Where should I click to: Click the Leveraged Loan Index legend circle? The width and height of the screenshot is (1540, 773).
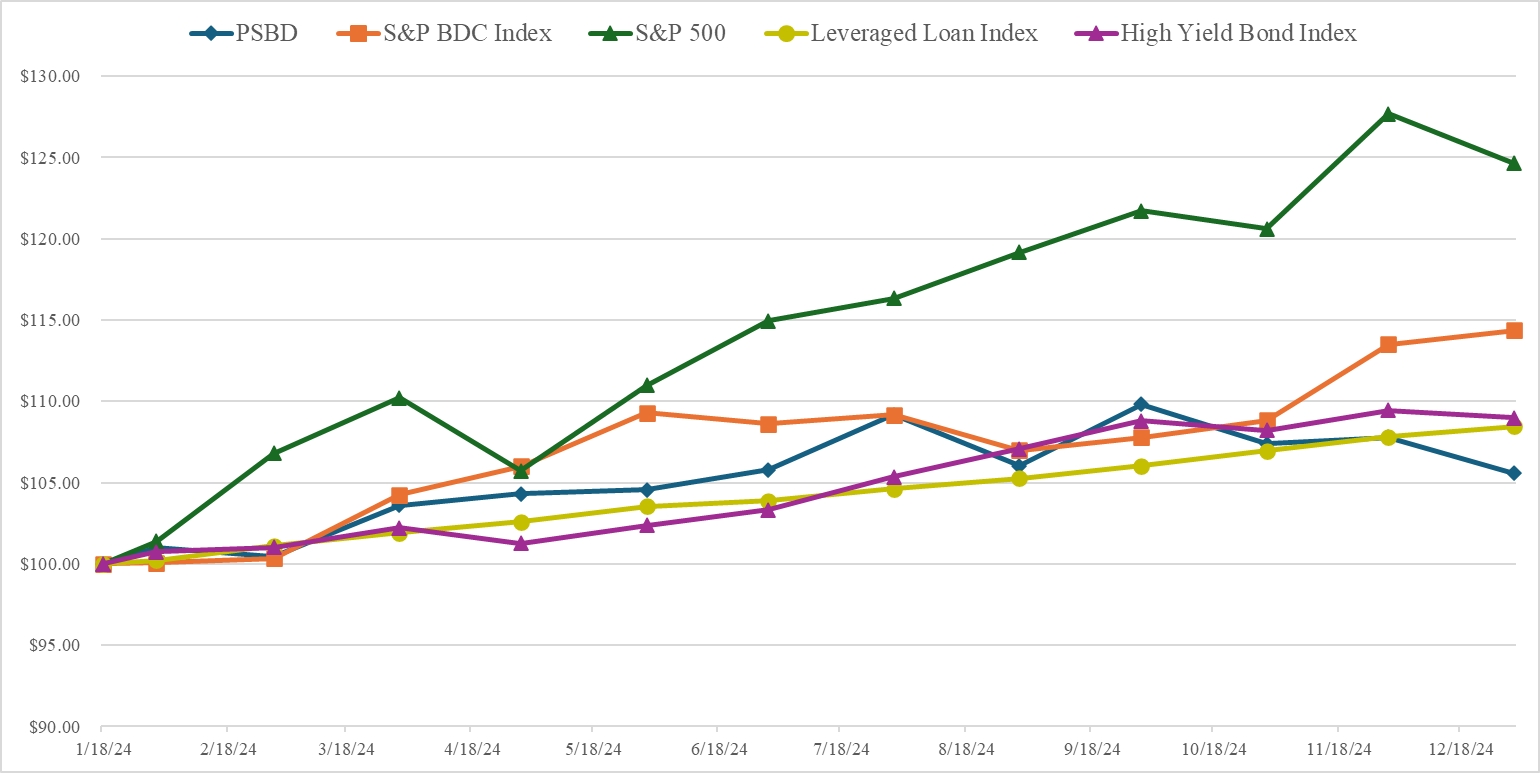(788, 33)
